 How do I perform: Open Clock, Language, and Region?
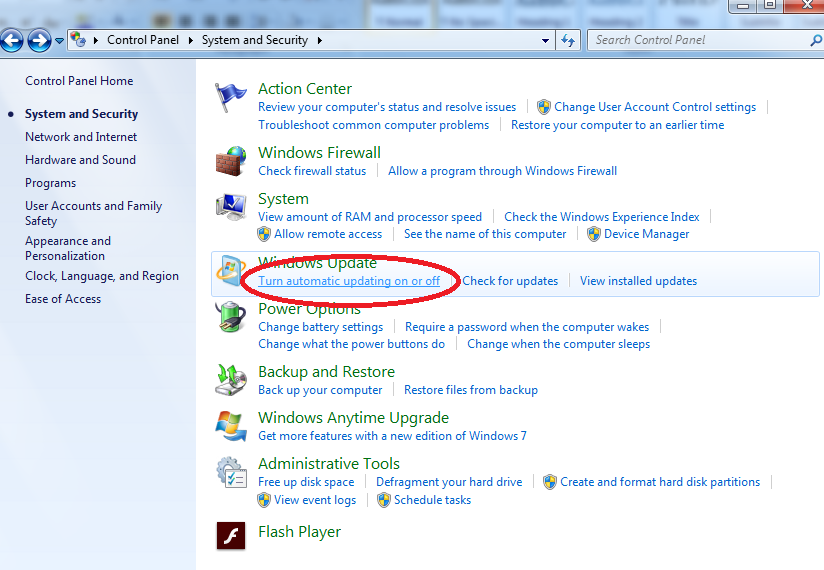[102, 276]
